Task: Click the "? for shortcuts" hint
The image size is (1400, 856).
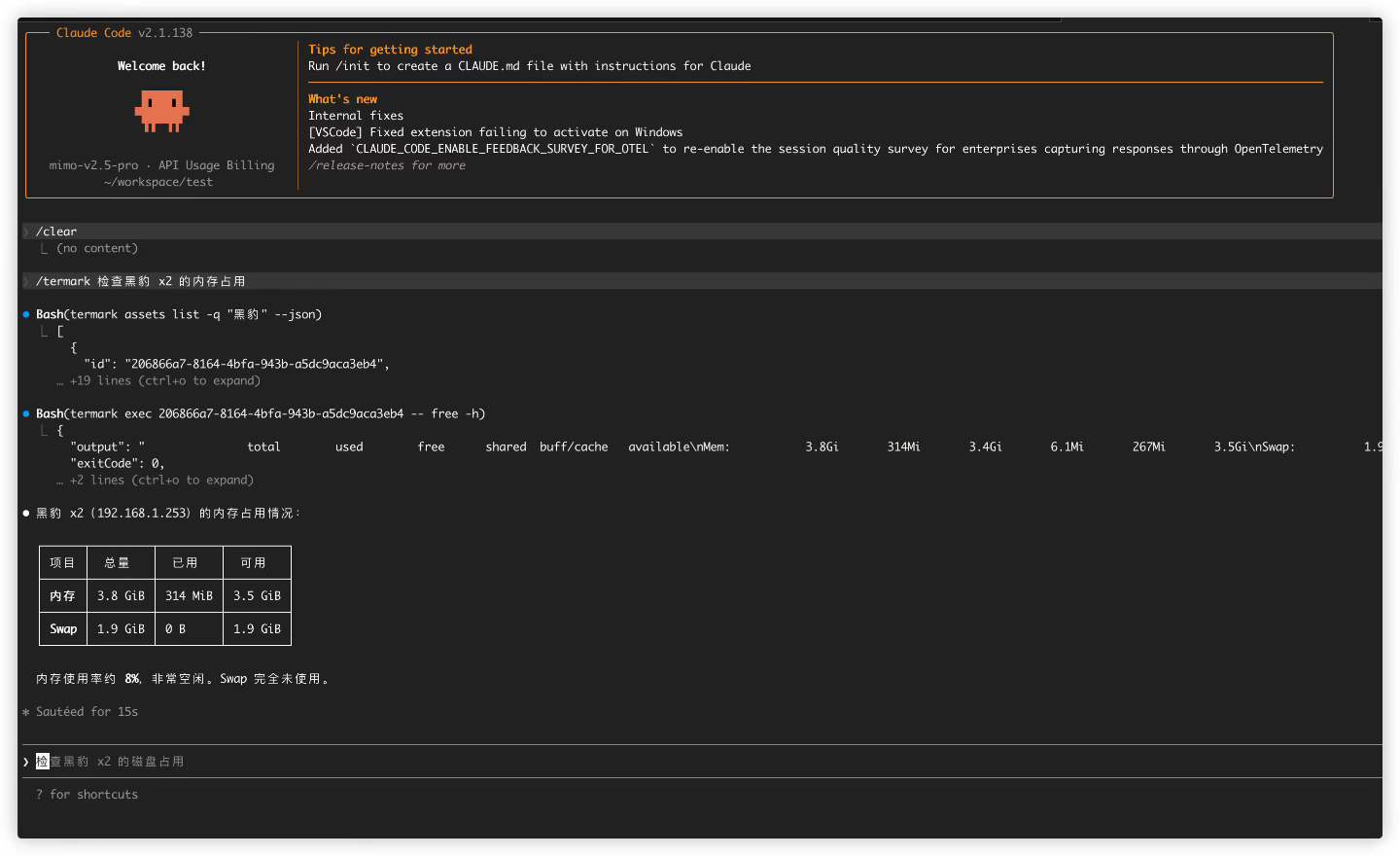Action: pyautogui.click(x=87, y=795)
